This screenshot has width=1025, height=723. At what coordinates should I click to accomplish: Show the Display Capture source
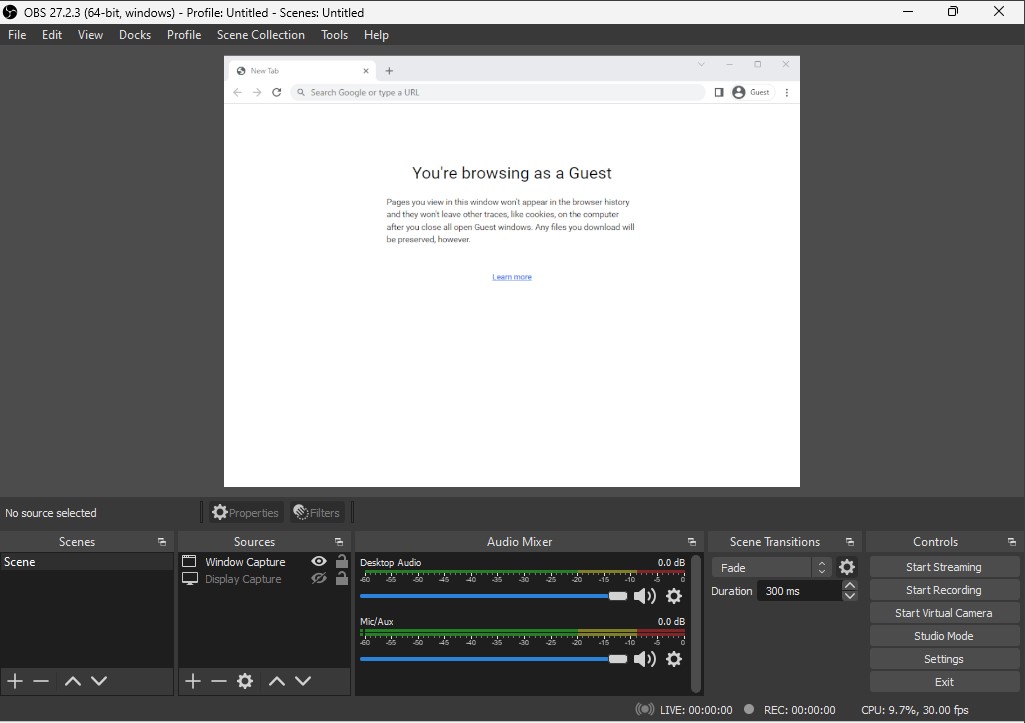click(318, 579)
